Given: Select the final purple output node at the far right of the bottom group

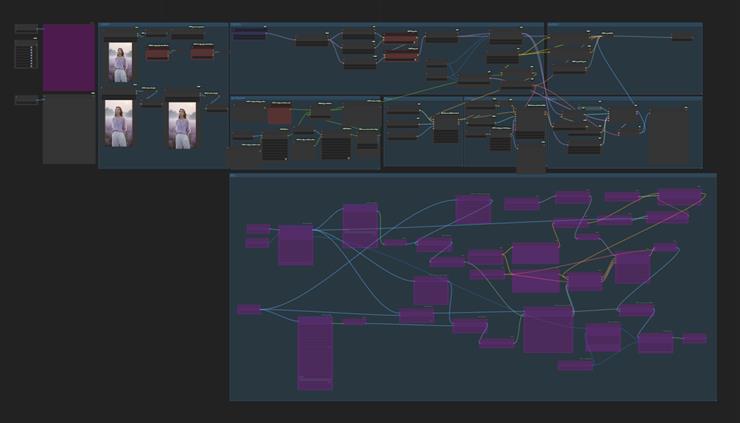Looking at the screenshot, I should pyautogui.click(x=695, y=338).
